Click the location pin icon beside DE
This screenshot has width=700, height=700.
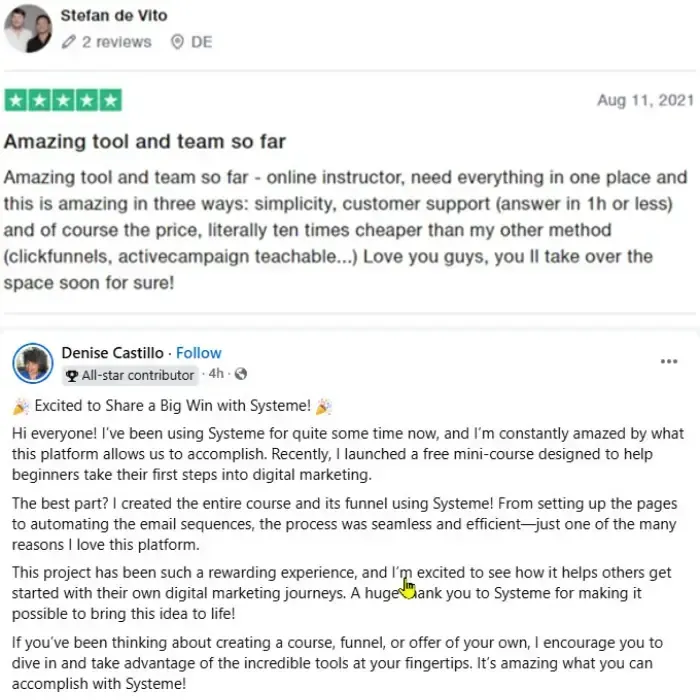177,42
